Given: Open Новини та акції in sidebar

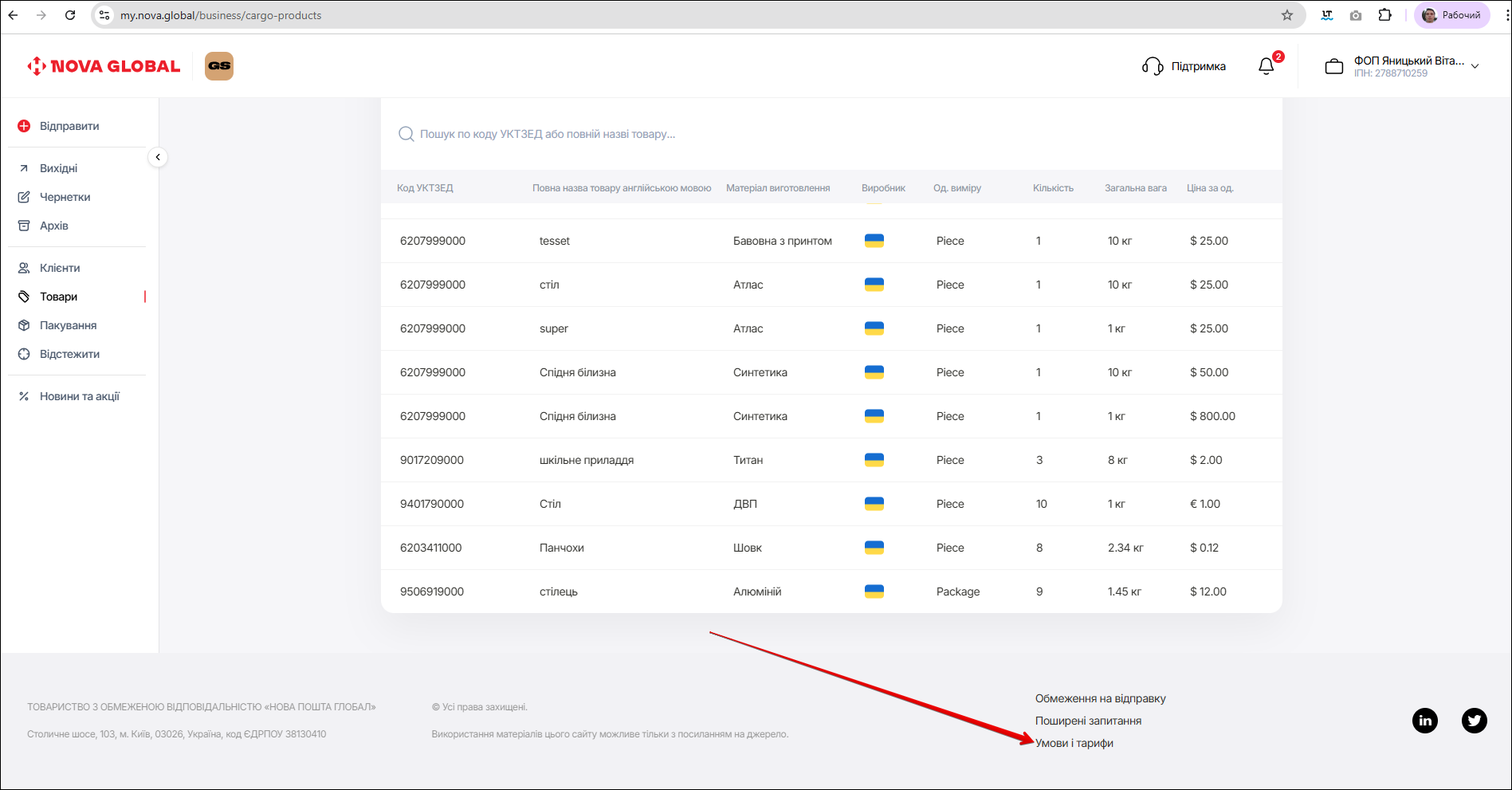Looking at the screenshot, I should pos(79,396).
